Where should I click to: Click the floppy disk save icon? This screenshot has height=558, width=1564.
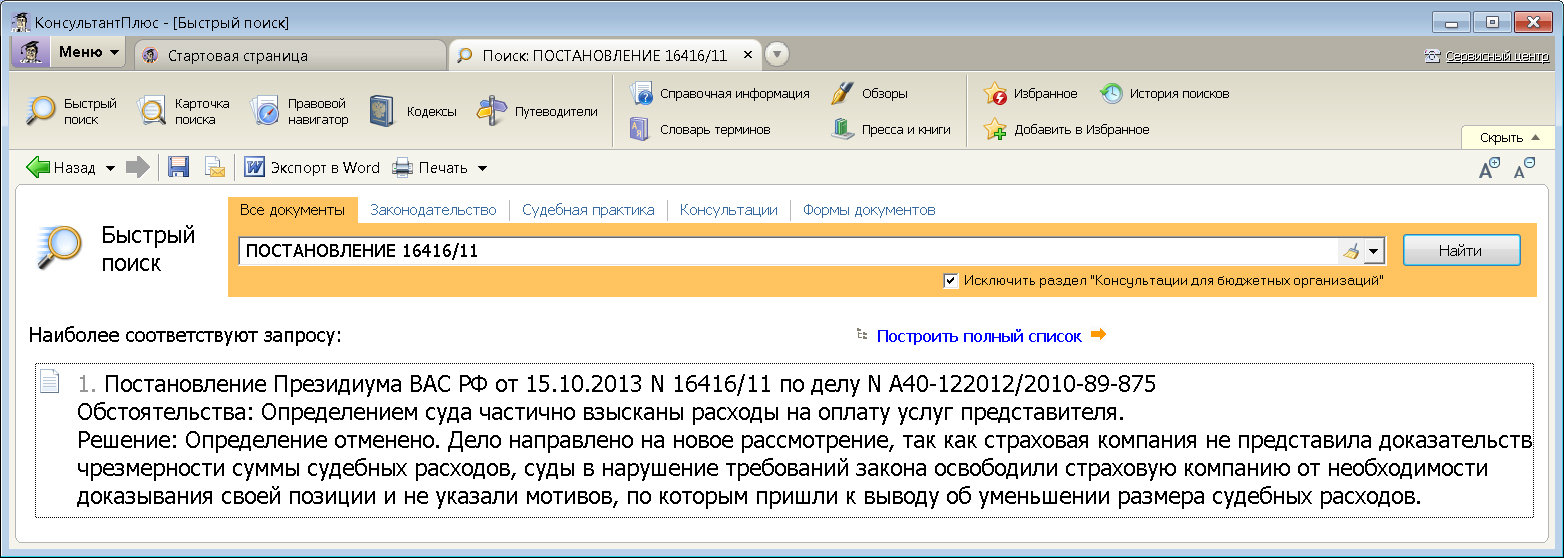pos(179,167)
